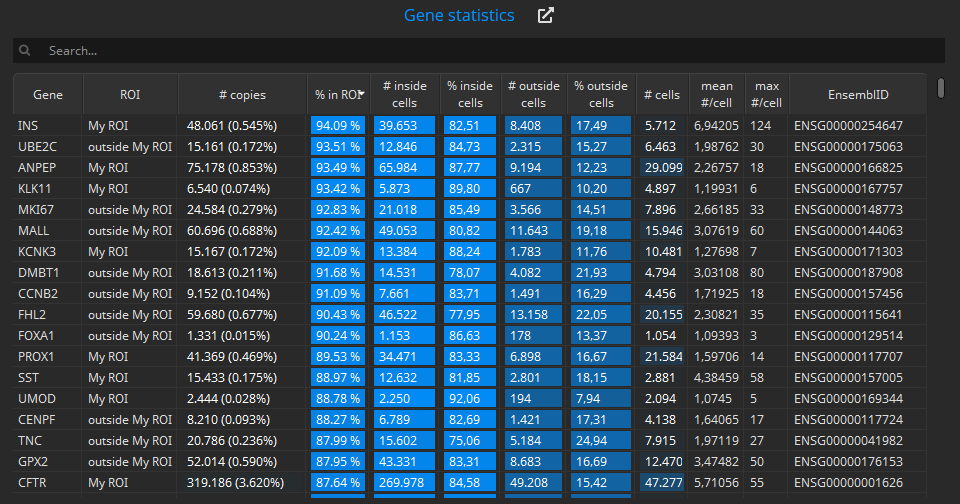Screen dimensions: 960x504
Task: Click the EnsemblID column header
Action: click(x=858, y=94)
